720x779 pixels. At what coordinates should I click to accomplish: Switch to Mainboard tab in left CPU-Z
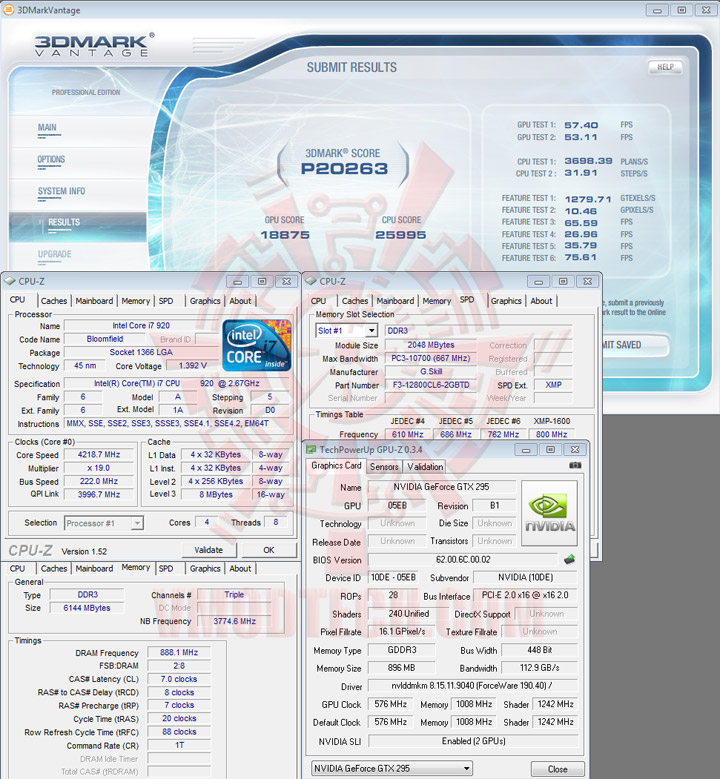click(94, 301)
